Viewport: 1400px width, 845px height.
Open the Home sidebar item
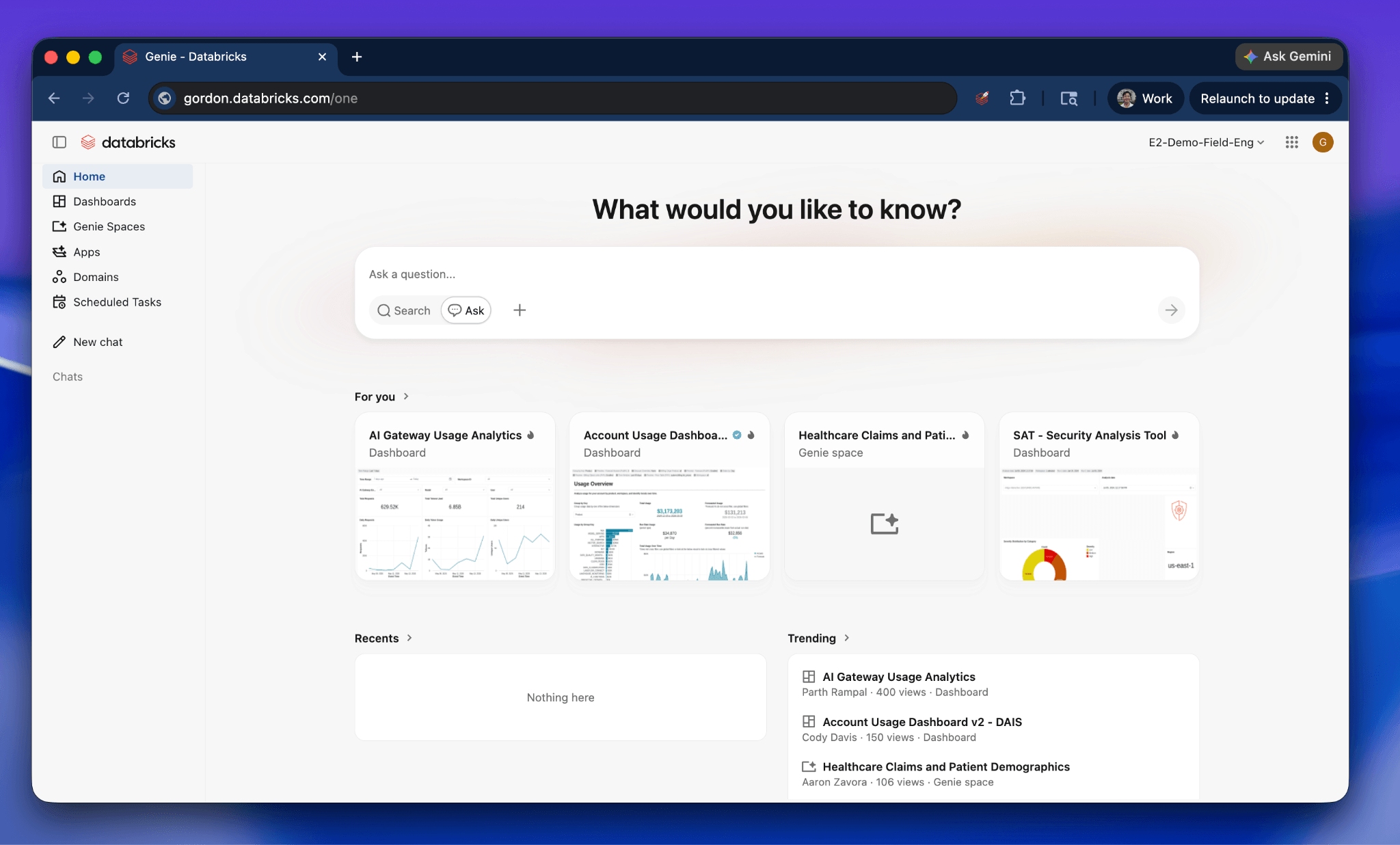click(118, 176)
